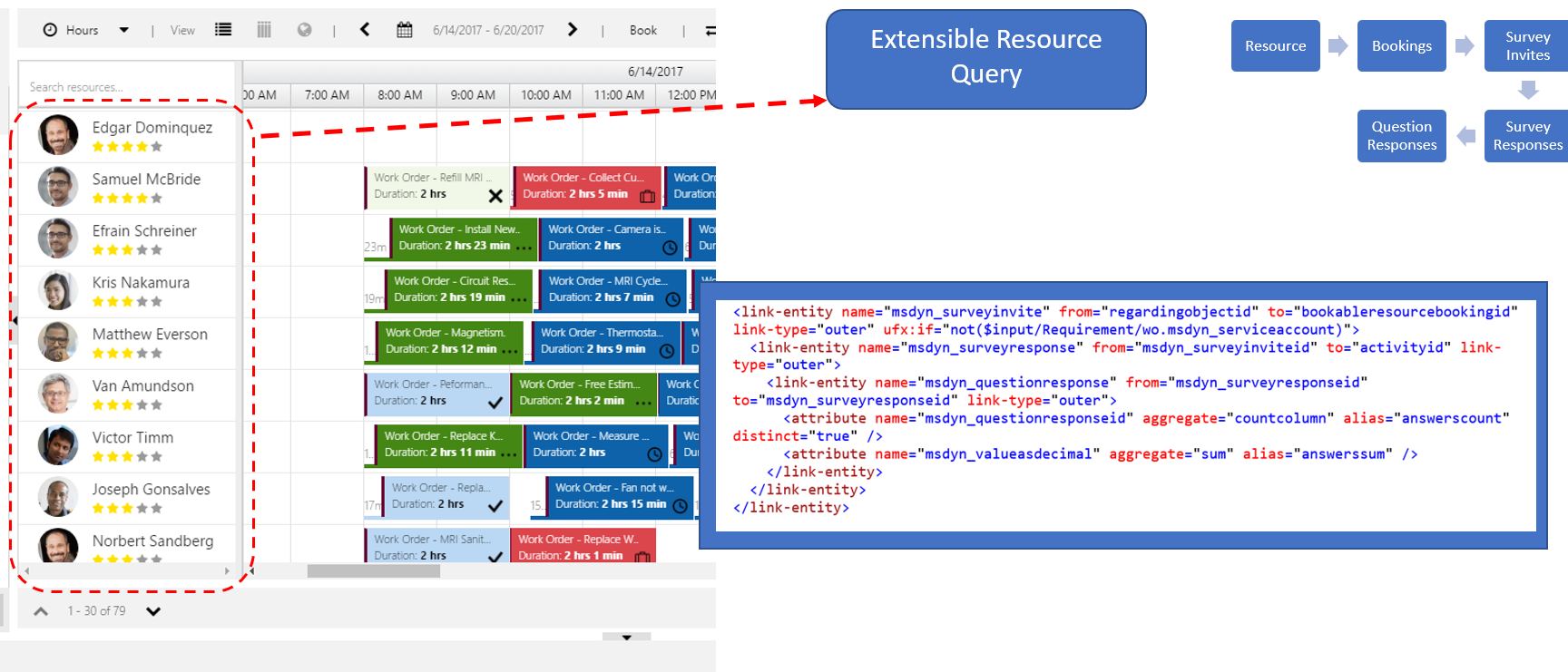Click Kris Nakamura's profile photo
Image resolution: width=1568 pixels, height=672 pixels.
coord(58,291)
